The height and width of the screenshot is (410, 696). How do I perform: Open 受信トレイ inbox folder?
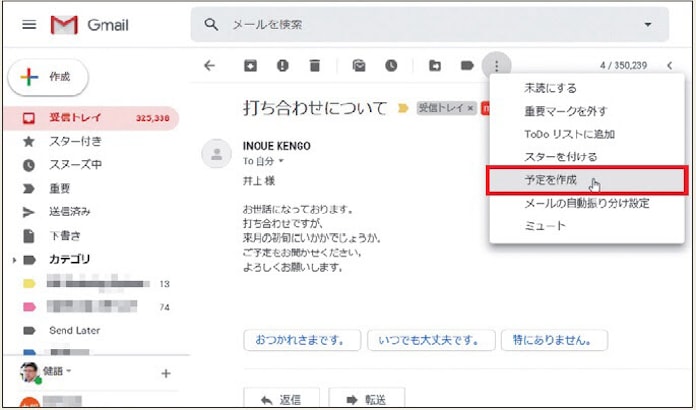pyautogui.click(x=92, y=118)
